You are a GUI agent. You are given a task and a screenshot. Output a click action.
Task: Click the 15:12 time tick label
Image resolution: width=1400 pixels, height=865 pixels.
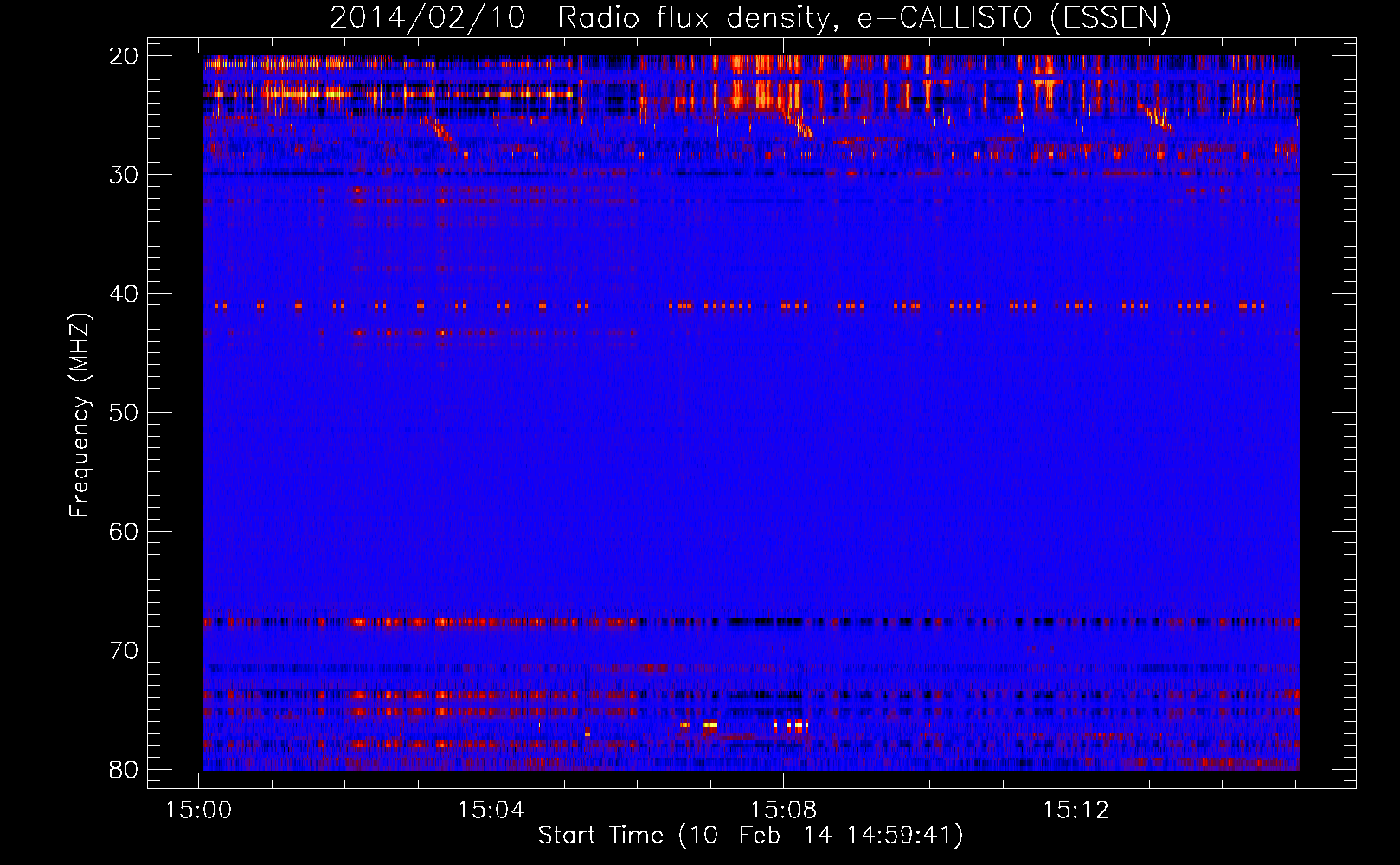click(x=1076, y=811)
